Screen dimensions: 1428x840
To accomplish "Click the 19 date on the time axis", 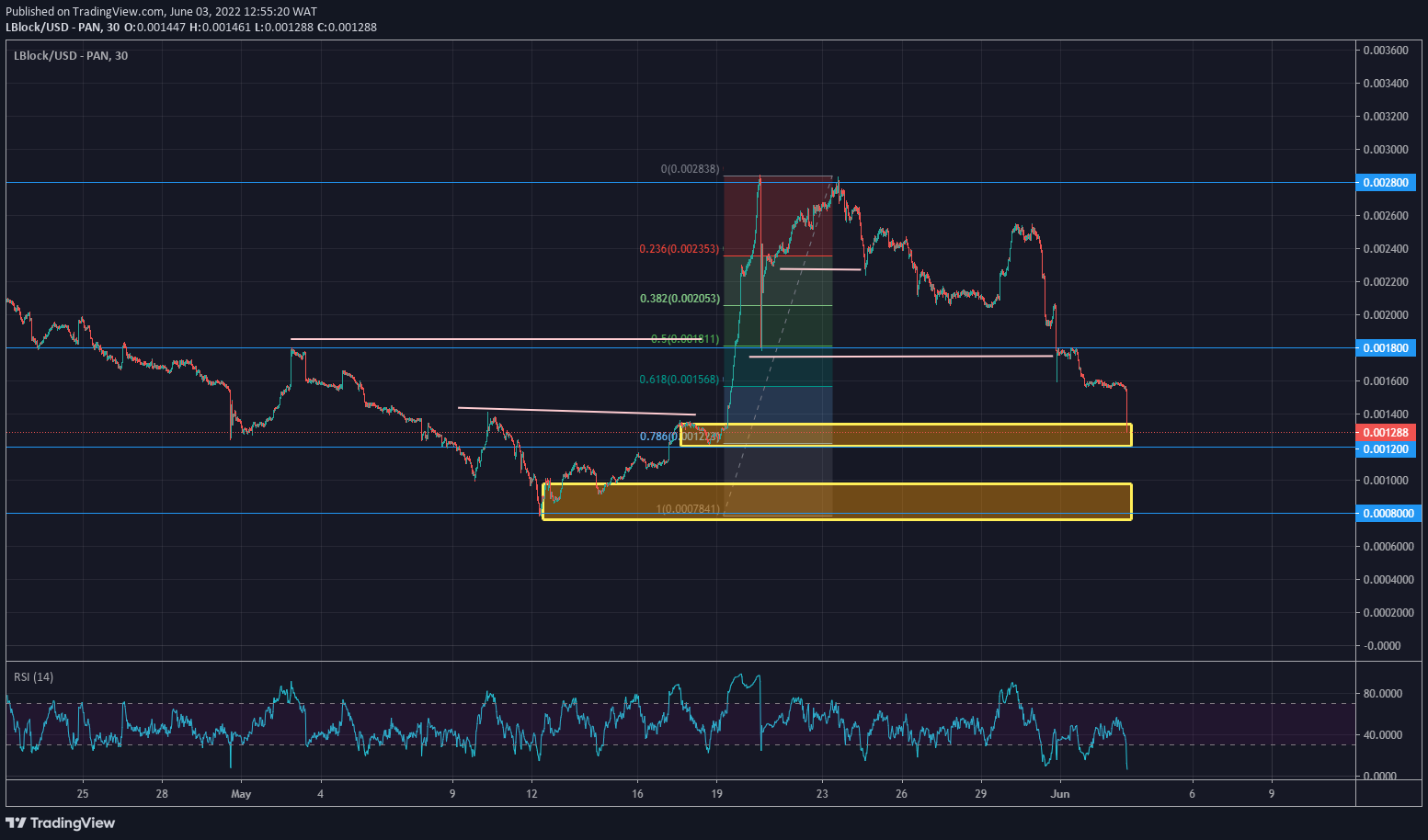I will (717, 794).
